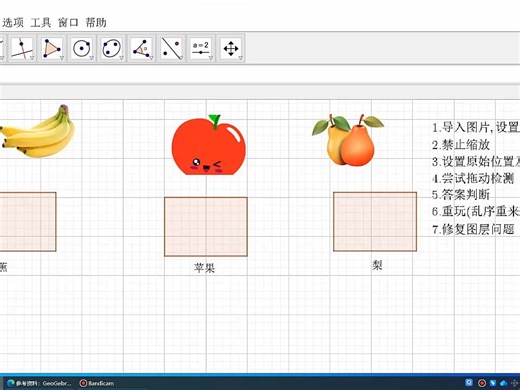Select the Perpendicular Line tool

click(22, 48)
